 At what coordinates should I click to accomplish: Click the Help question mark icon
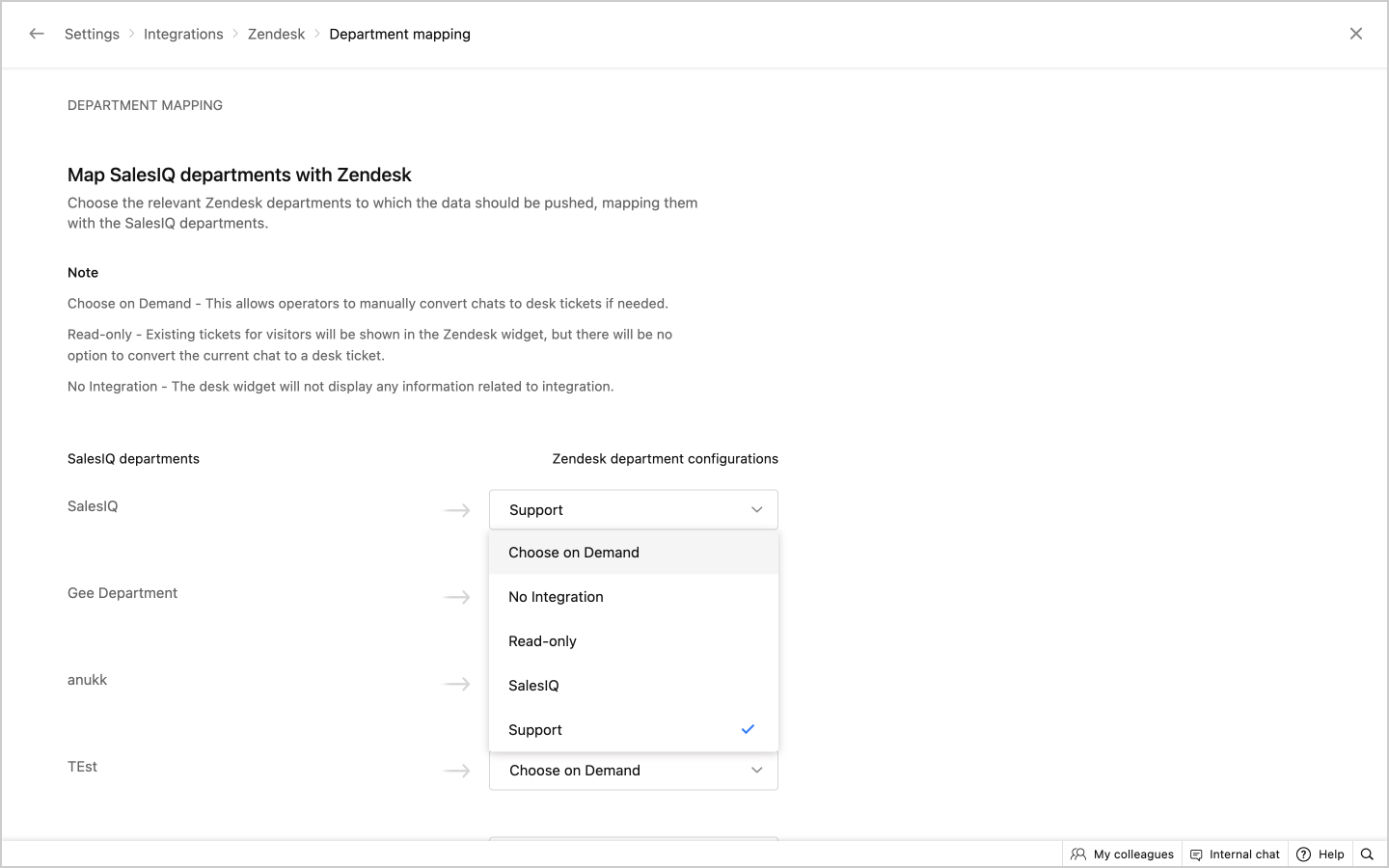coord(1304,854)
